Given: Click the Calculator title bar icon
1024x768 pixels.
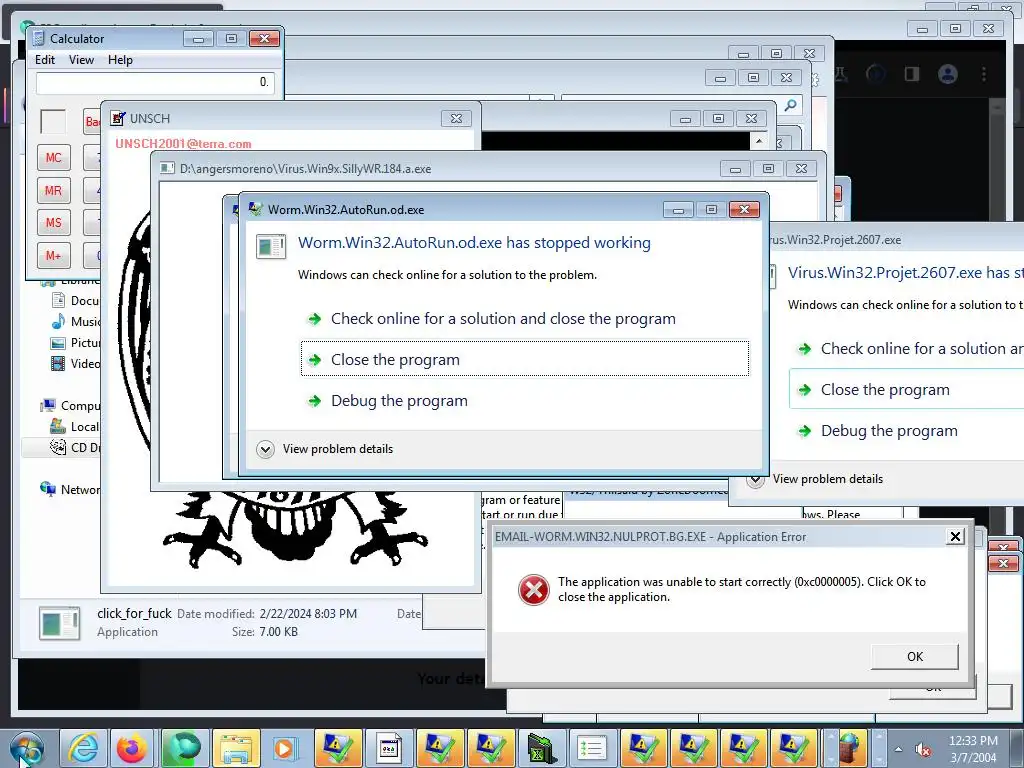Looking at the screenshot, I should (x=39, y=38).
